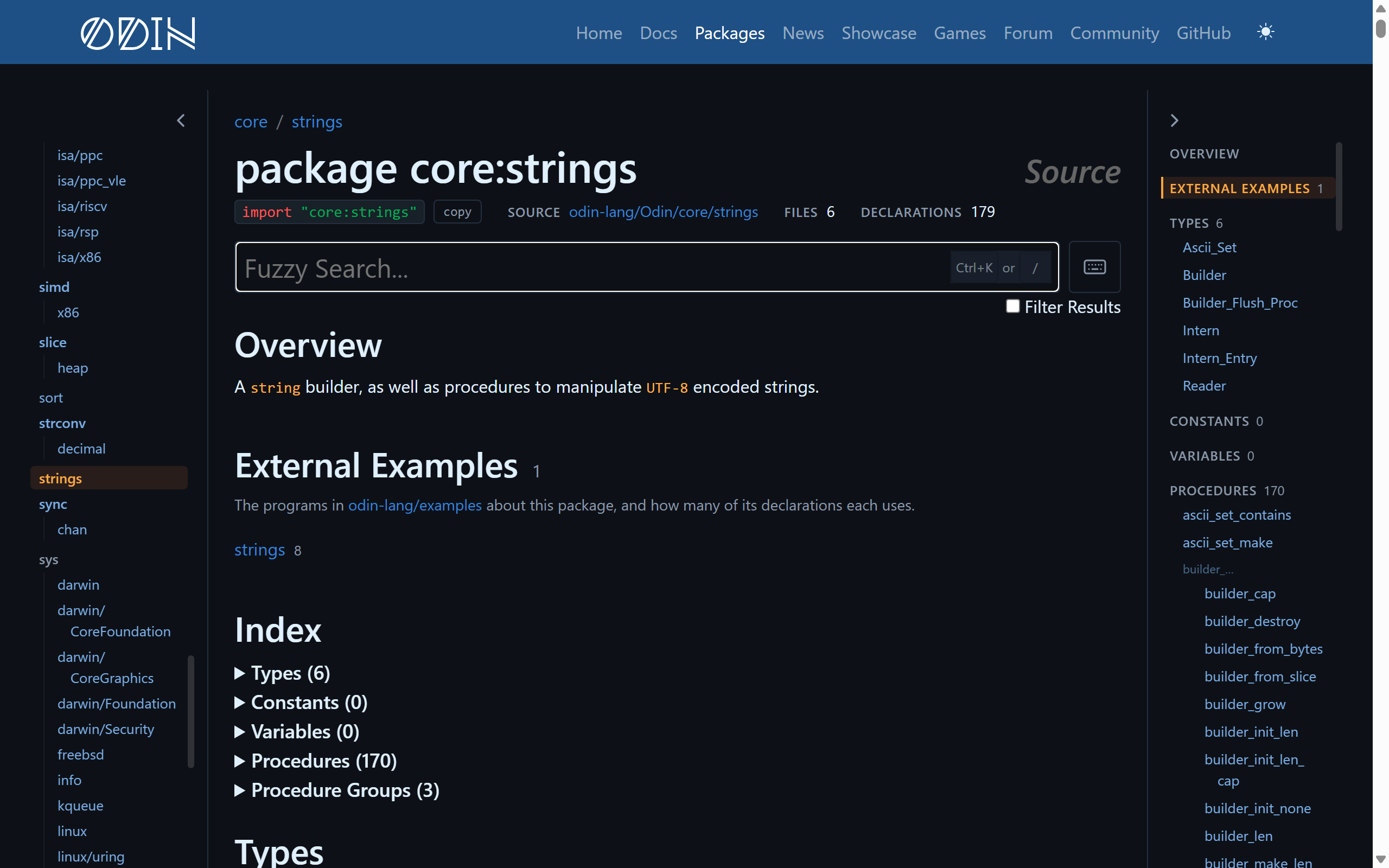Open the Games nav item
Image resolution: width=1389 pixels, height=868 pixels.
pyautogui.click(x=960, y=33)
